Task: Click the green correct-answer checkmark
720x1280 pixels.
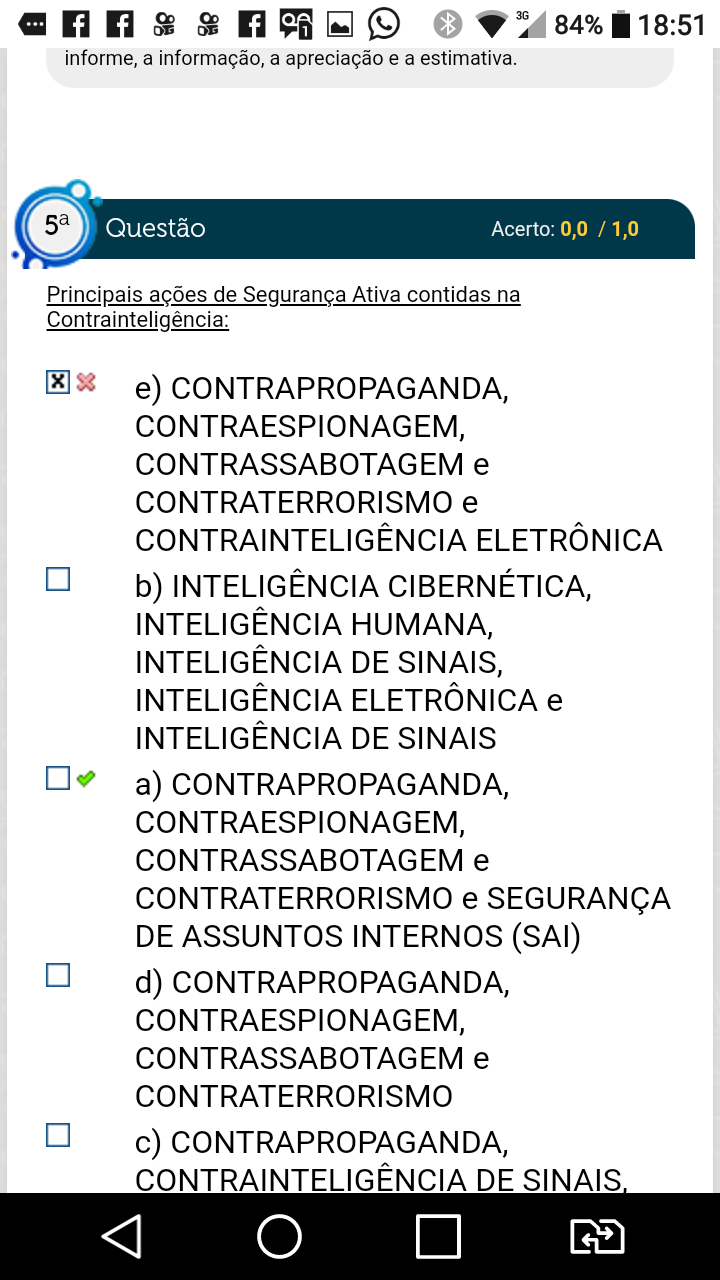Action: tap(86, 778)
